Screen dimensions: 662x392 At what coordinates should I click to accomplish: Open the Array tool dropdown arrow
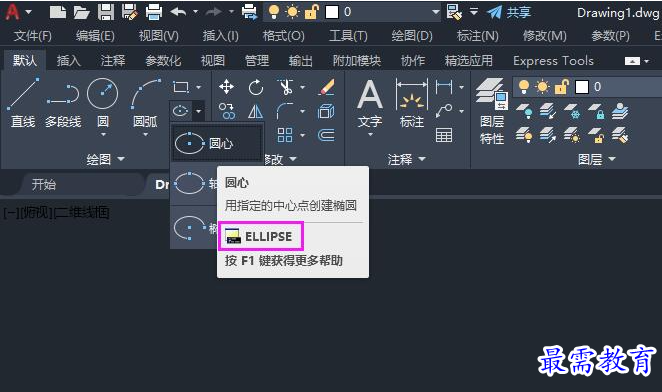point(302,135)
